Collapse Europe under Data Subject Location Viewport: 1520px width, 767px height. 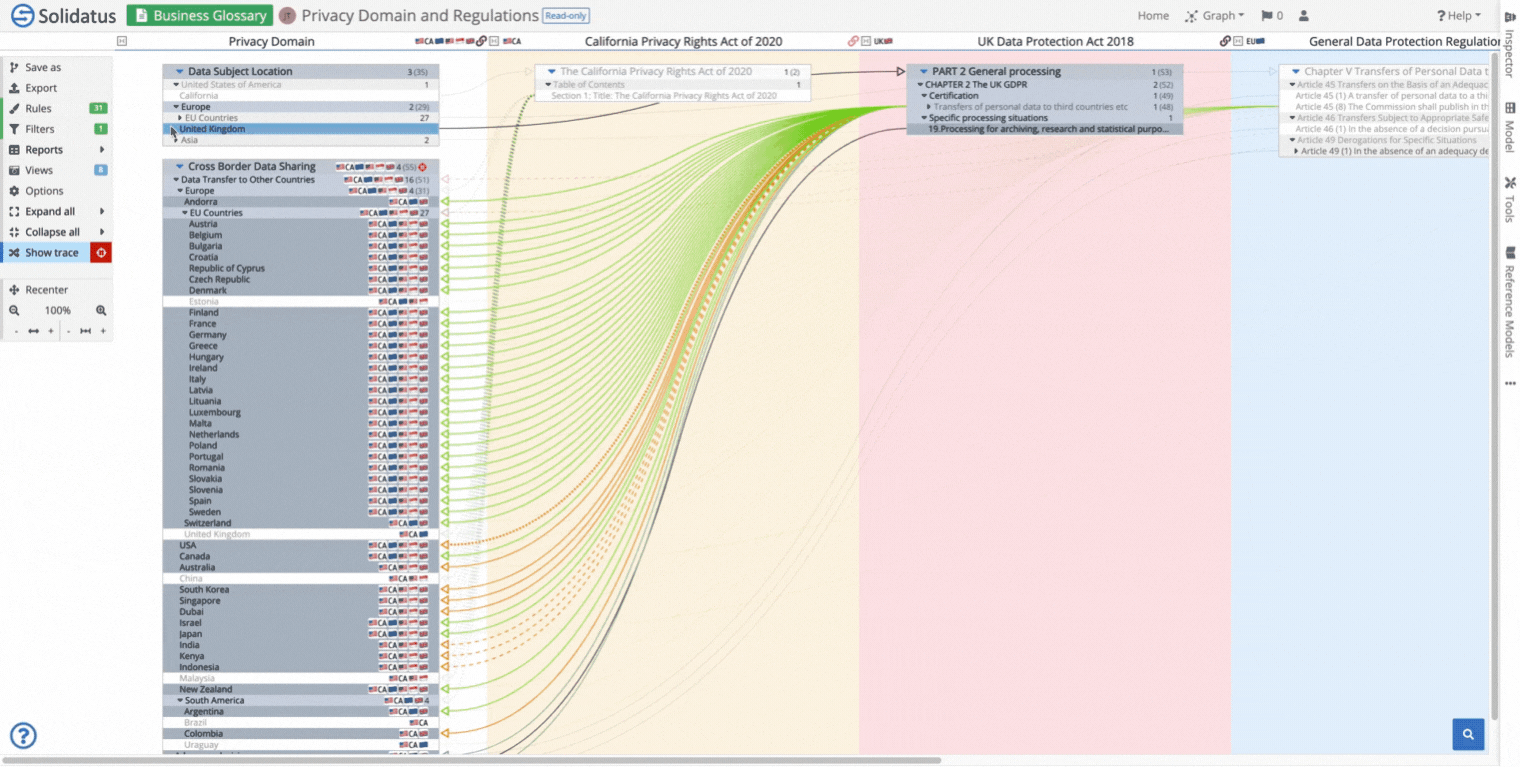click(176, 107)
